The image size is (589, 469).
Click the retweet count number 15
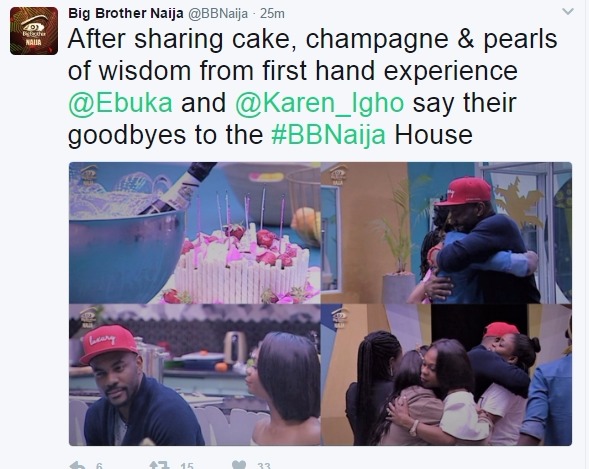tap(187, 466)
